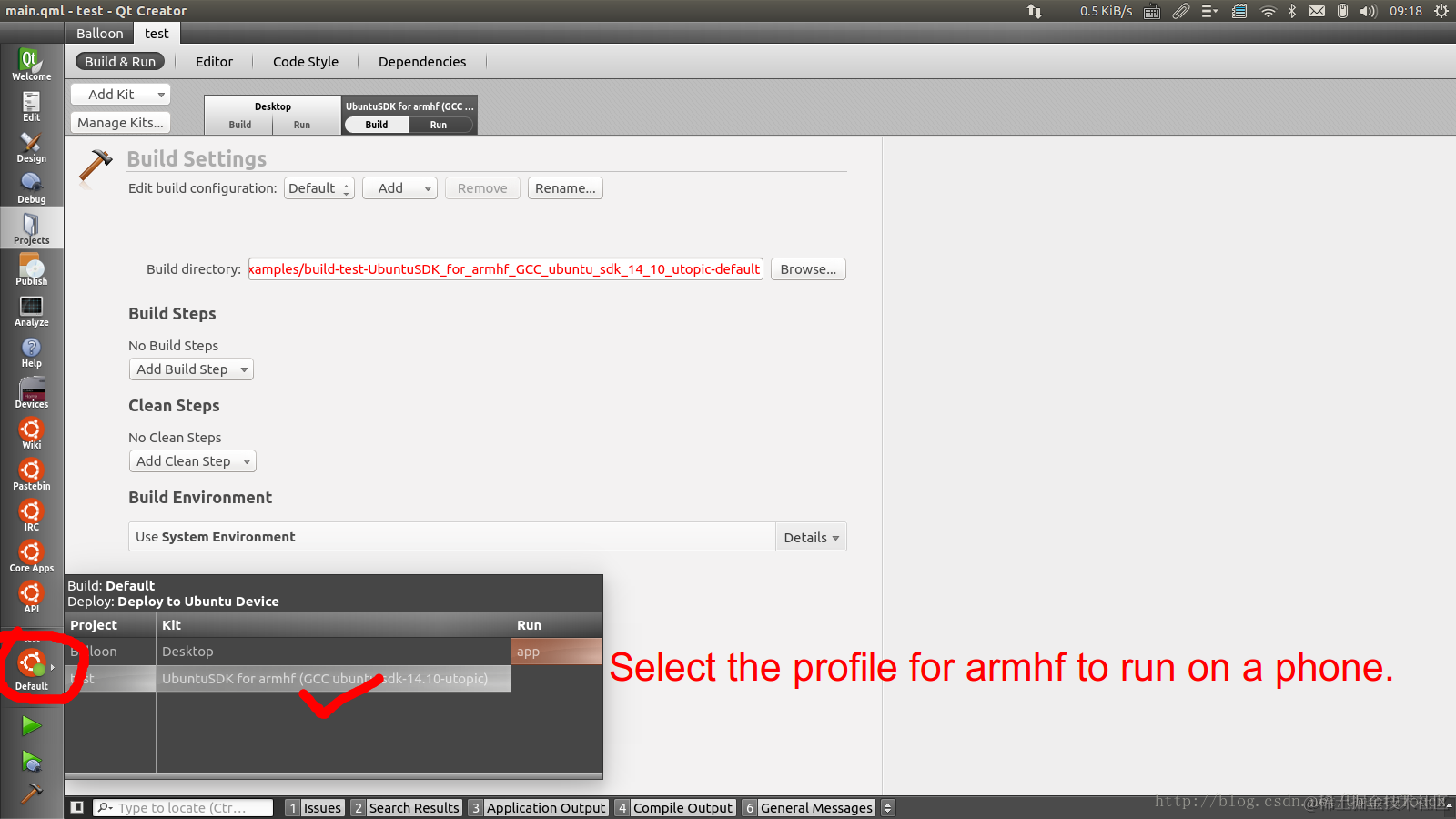Build the project with the hammer icon
Image resolution: width=1456 pixels, height=819 pixels.
click(x=32, y=794)
